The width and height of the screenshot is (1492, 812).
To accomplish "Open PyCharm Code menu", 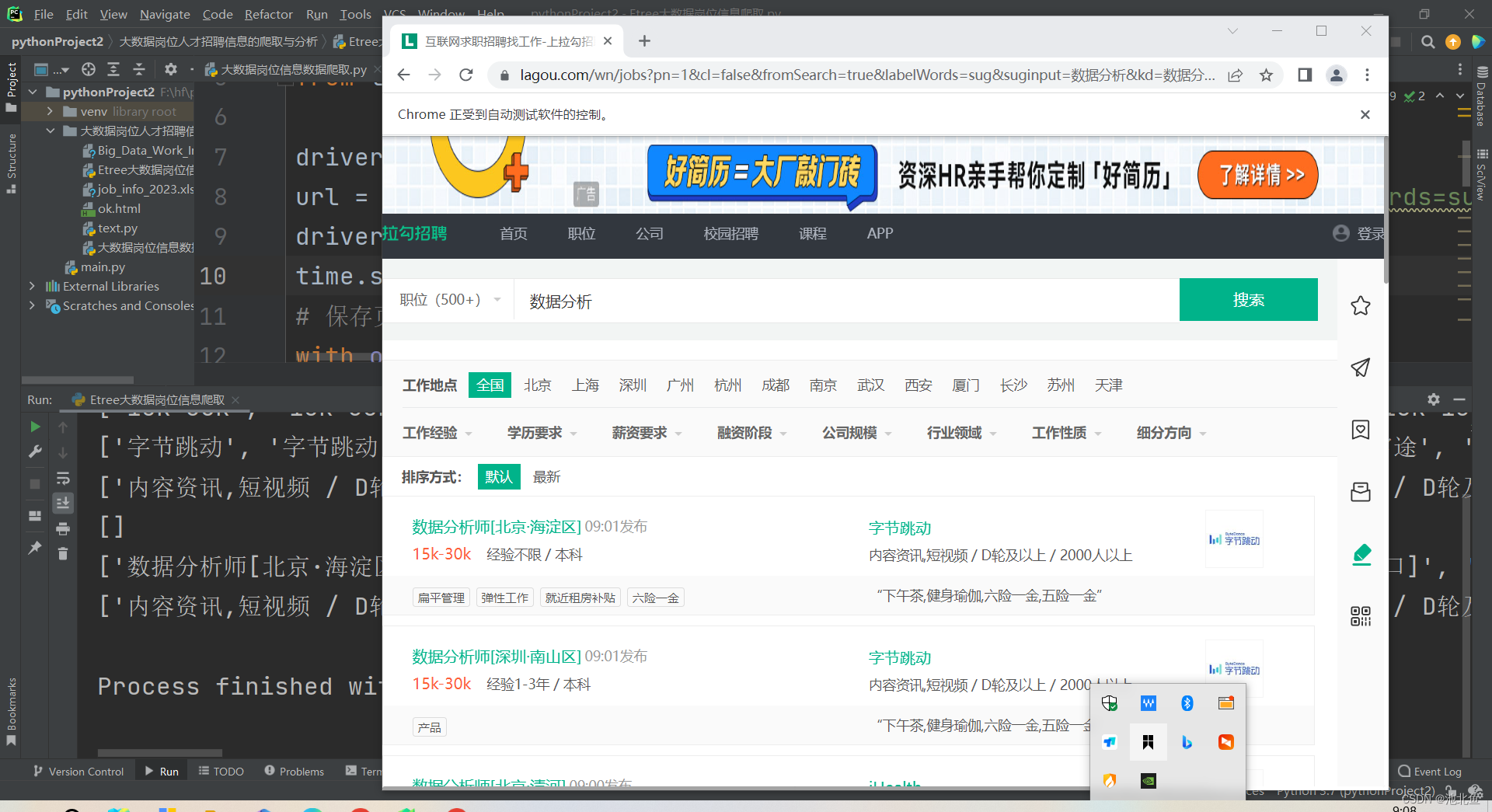I will tap(218, 14).
